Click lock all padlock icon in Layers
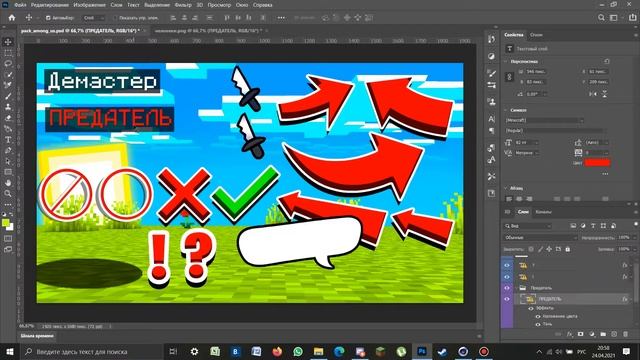Viewport: 640px width, 360px height. [568, 249]
